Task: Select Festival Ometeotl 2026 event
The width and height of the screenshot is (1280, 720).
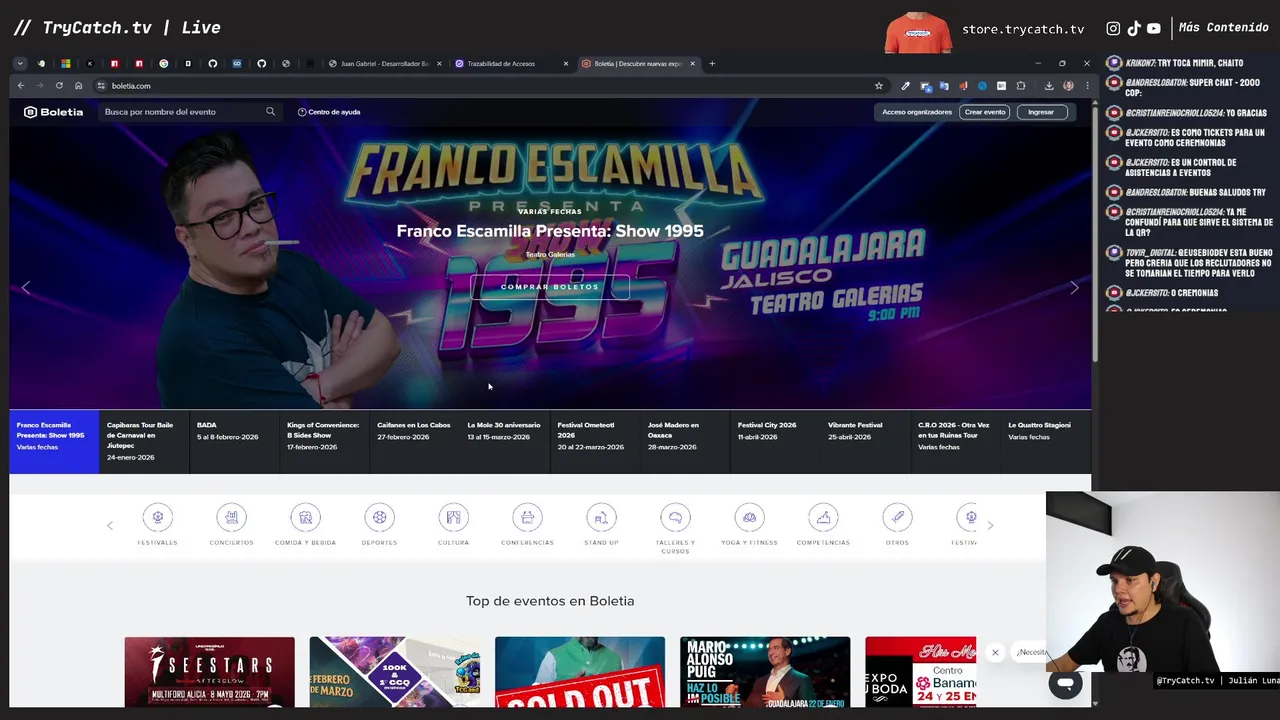Action: 594,441
